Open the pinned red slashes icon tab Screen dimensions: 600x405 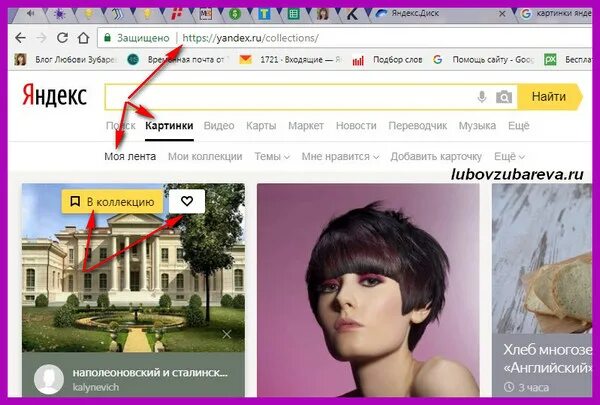pos(176,15)
